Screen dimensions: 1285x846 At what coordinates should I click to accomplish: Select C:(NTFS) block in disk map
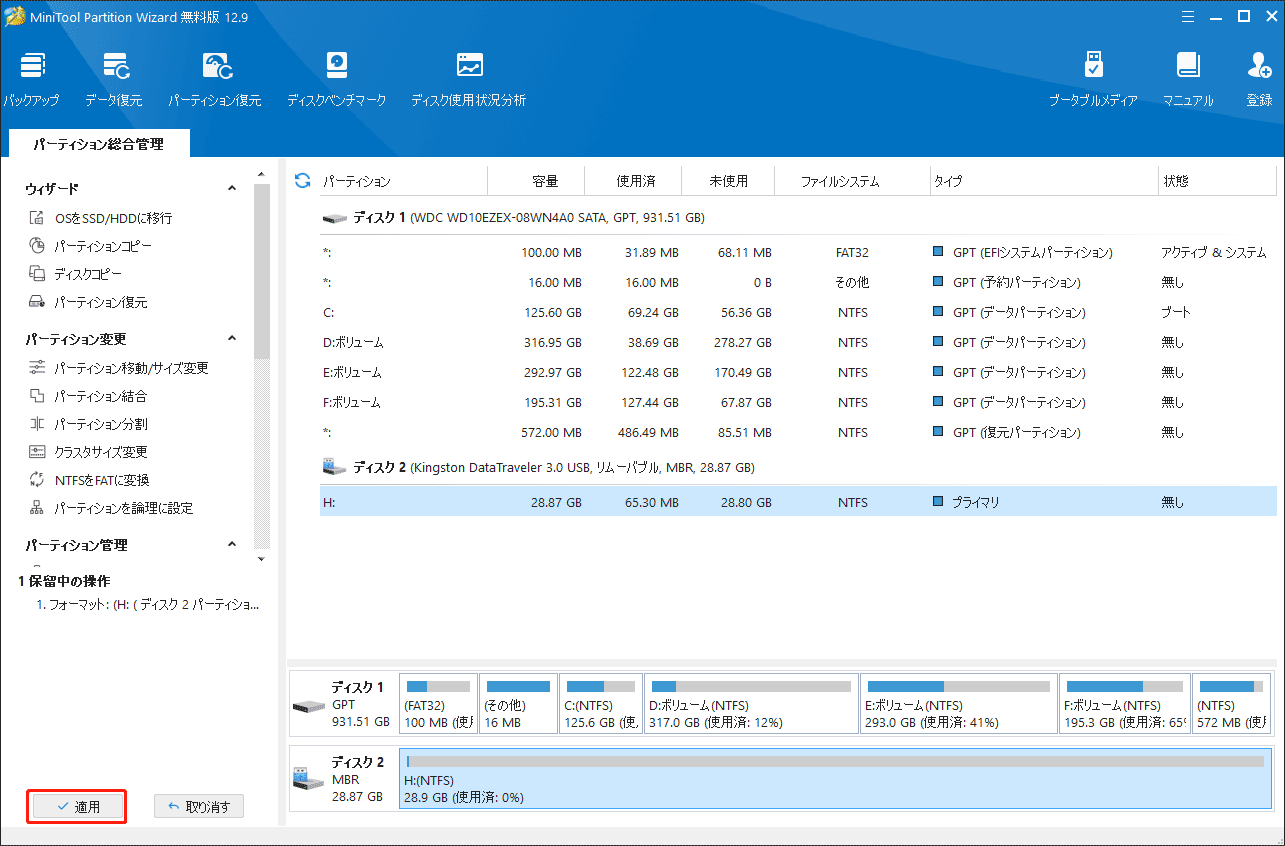click(x=600, y=704)
